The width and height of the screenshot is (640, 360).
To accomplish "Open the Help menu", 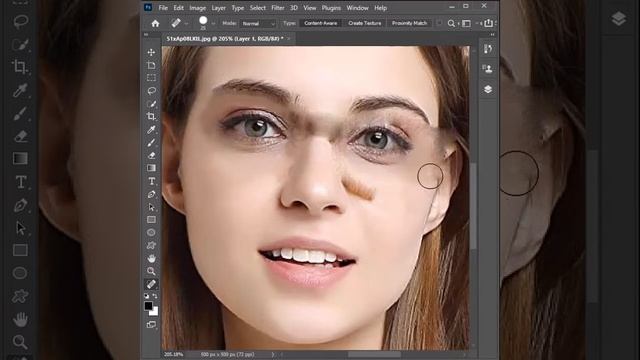I will 380,8.
